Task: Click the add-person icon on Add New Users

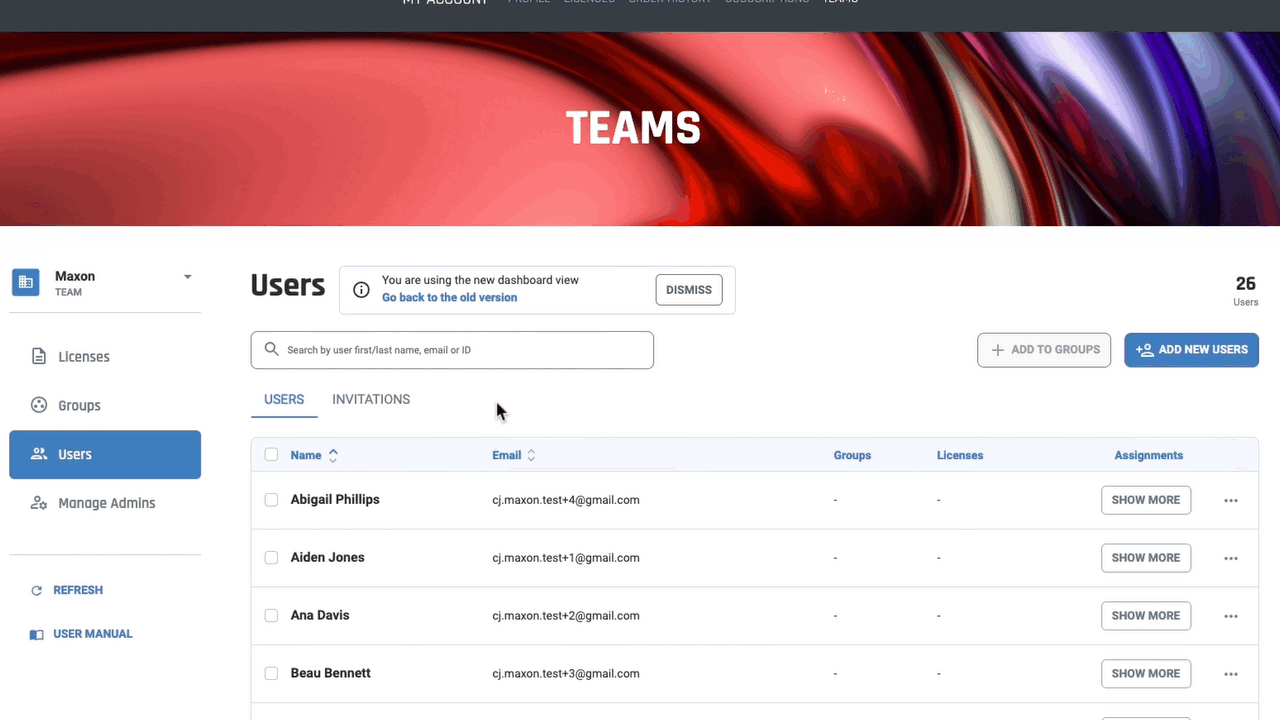Action: [x=1145, y=350]
